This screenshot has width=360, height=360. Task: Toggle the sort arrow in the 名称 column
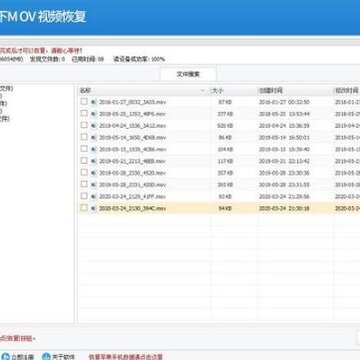pos(203,91)
